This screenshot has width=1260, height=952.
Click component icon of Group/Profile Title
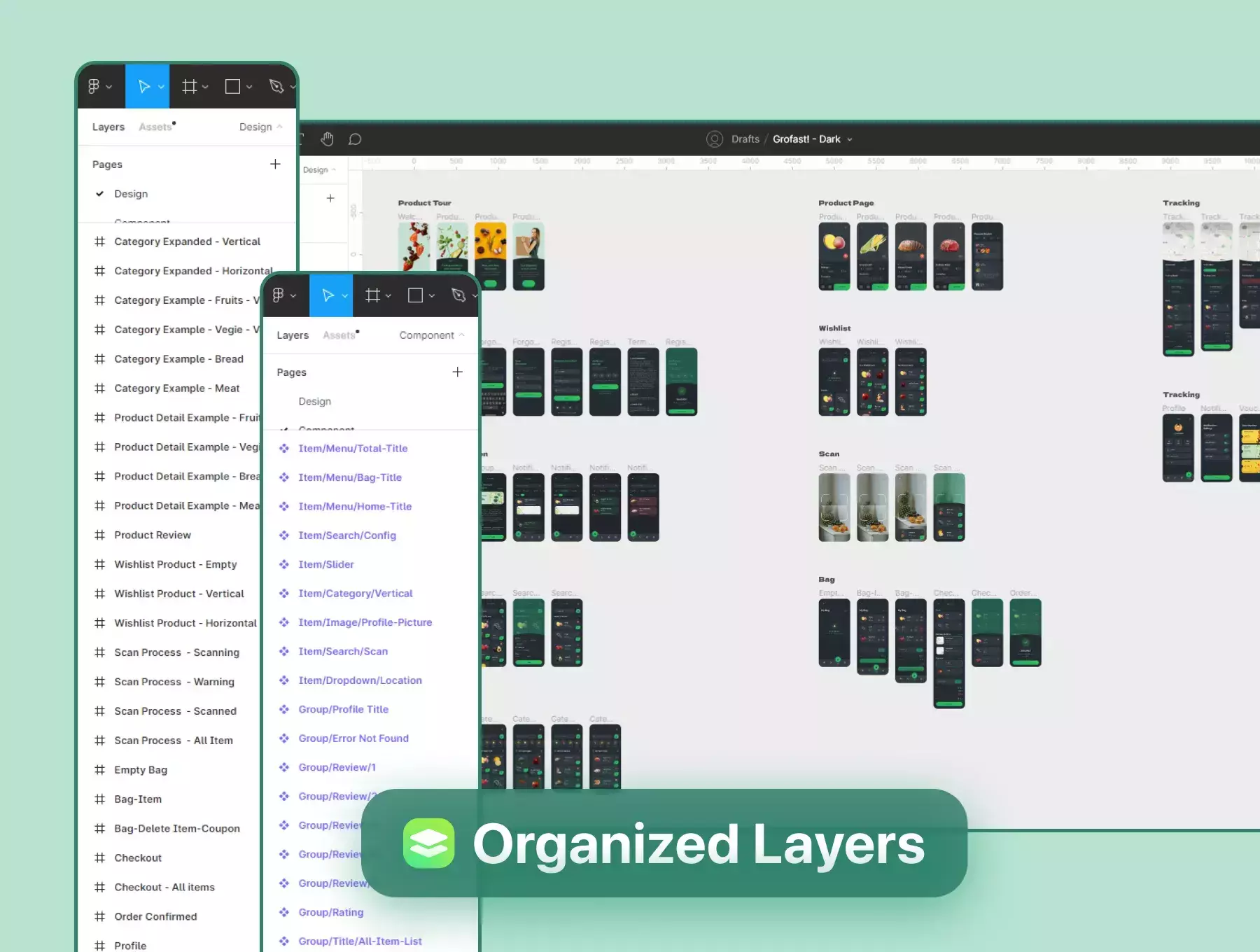point(284,709)
